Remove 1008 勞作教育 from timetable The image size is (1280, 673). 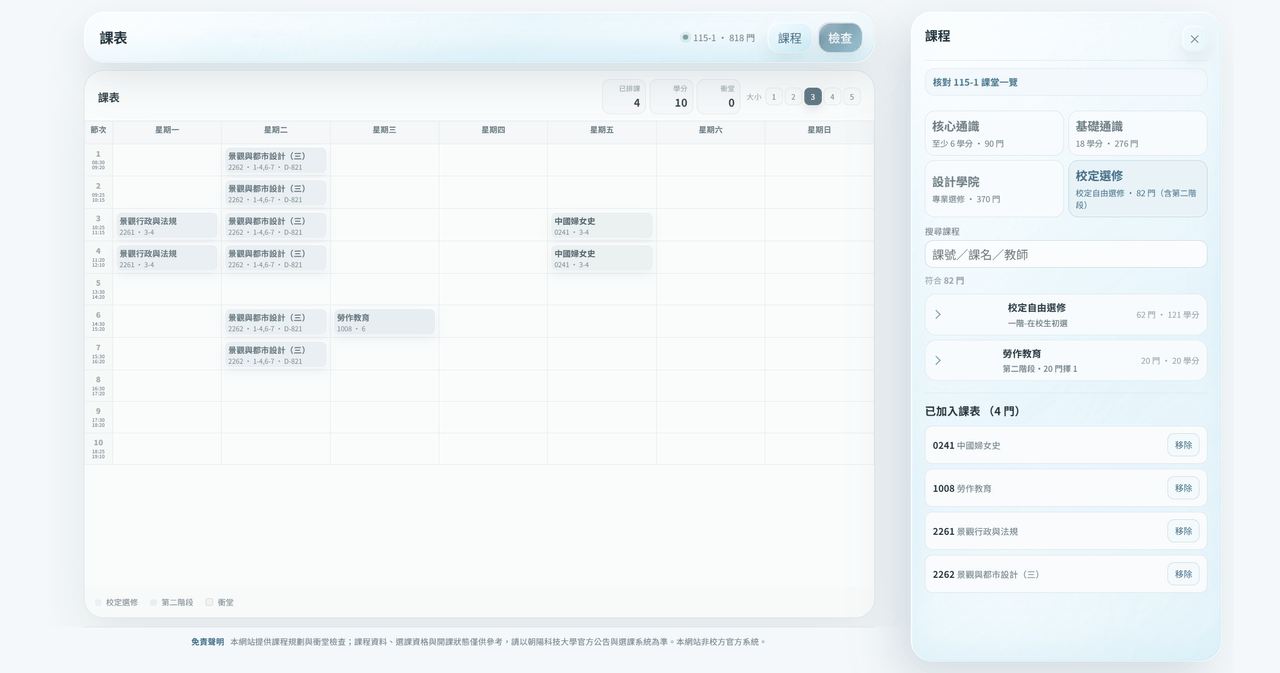coord(1183,488)
